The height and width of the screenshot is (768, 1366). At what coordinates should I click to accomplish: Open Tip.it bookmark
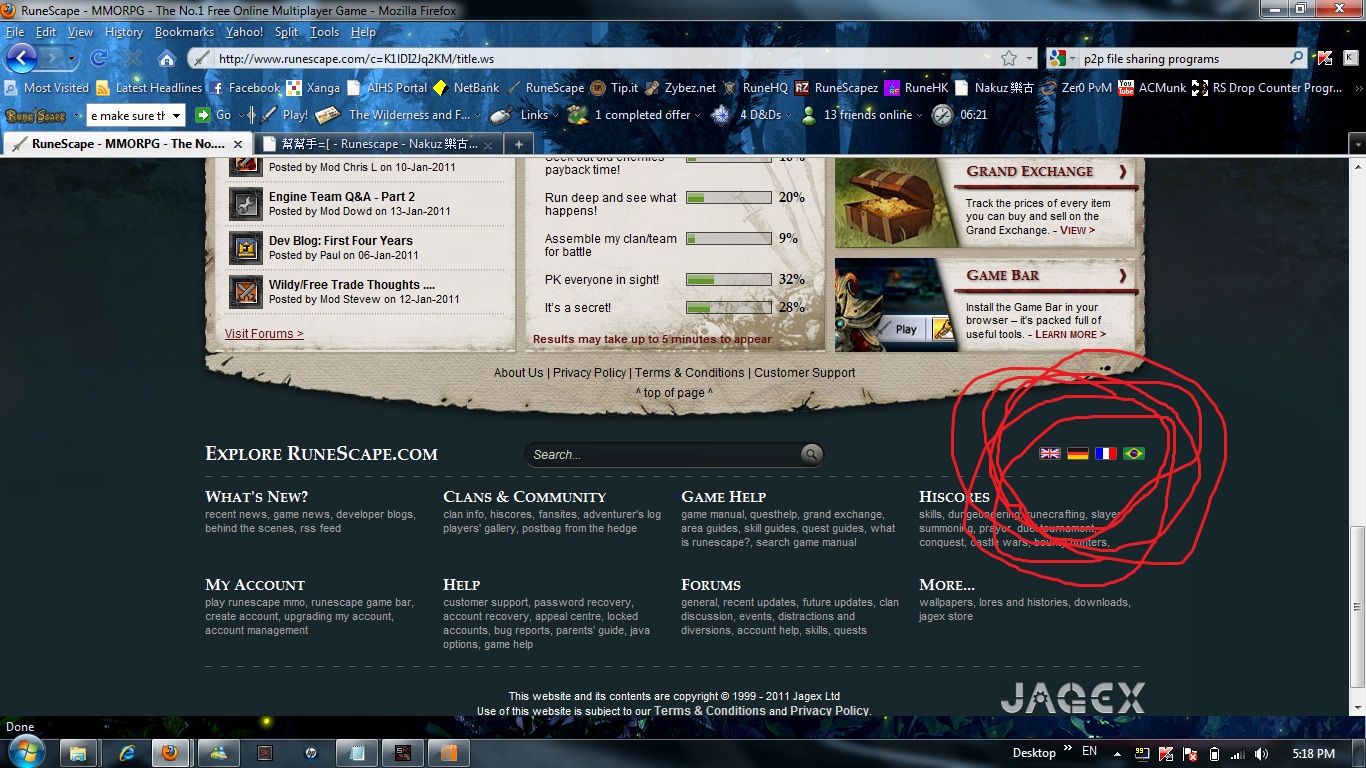click(x=614, y=88)
